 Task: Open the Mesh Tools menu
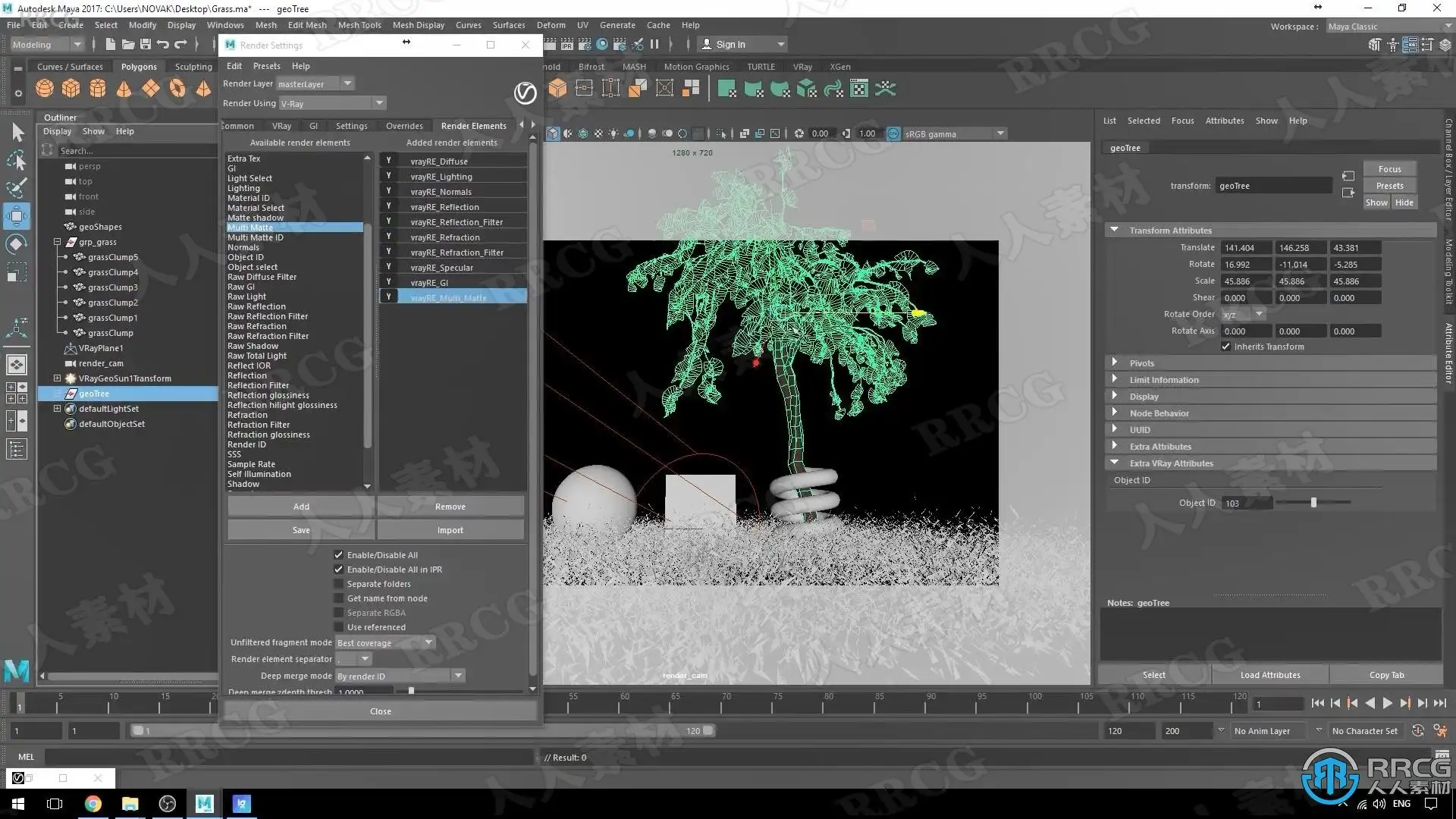click(x=359, y=25)
